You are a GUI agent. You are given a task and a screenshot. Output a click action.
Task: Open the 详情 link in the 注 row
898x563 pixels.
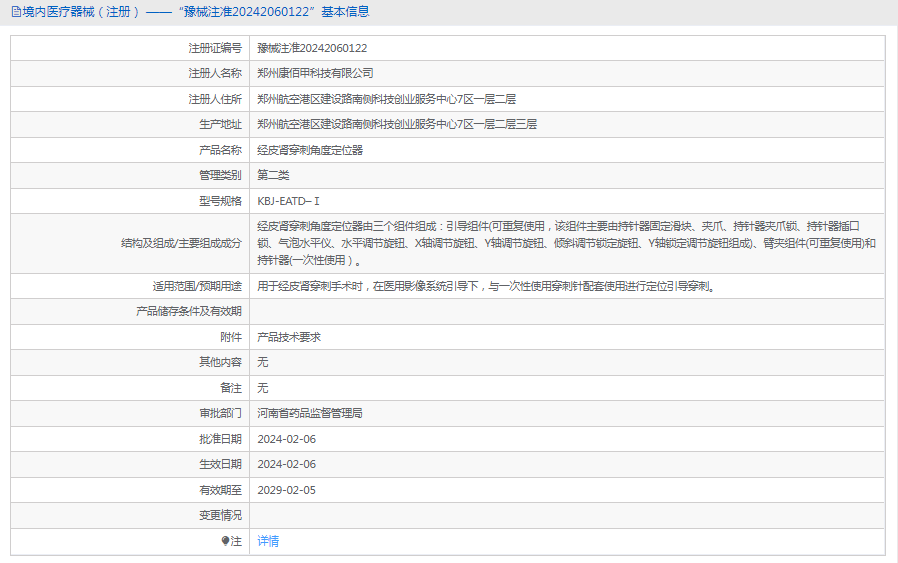click(x=268, y=541)
